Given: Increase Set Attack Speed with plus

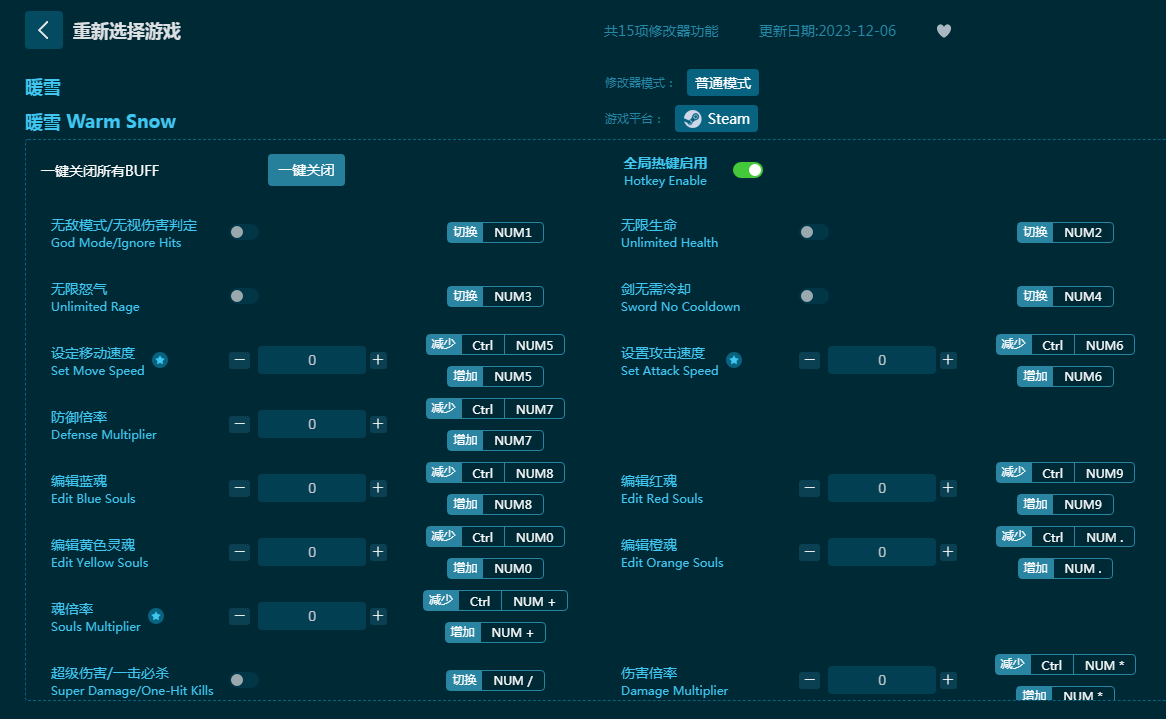Looking at the screenshot, I should tap(948, 360).
